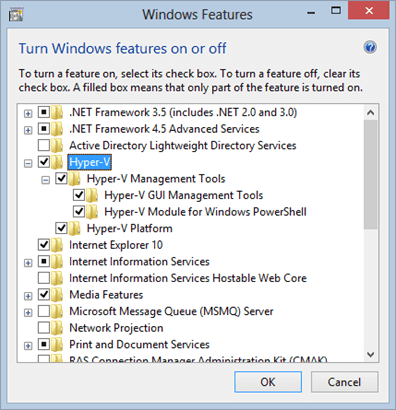The image size is (396, 410).
Task: Enable Internet Information Services Hostable Web Core checkbox
Action: point(44,278)
